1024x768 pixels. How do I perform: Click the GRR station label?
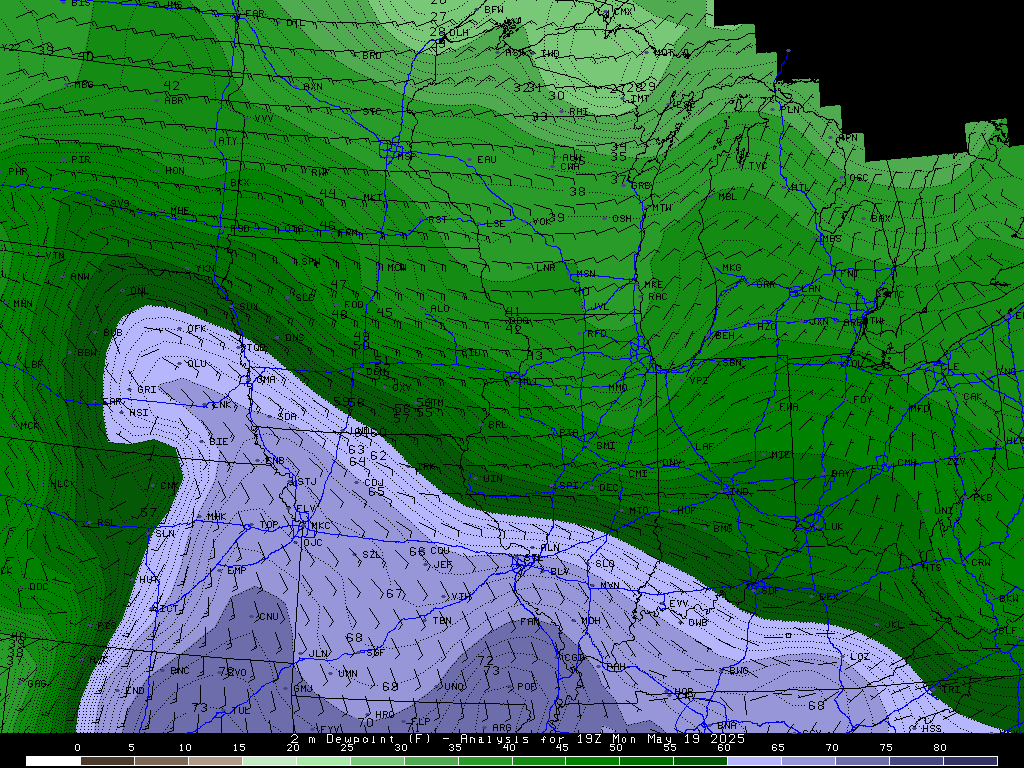click(x=765, y=285)
